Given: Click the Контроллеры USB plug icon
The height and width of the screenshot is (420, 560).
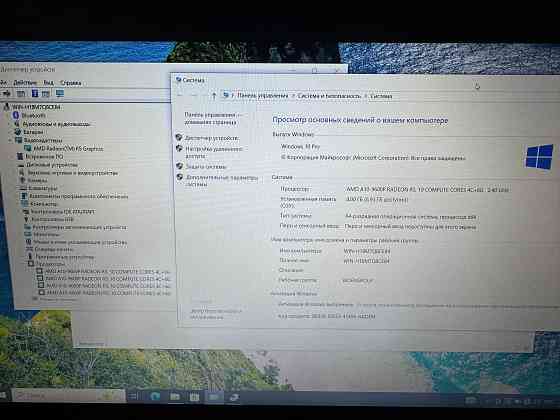Looking at the screenshot, I should [x=26, y=219].
